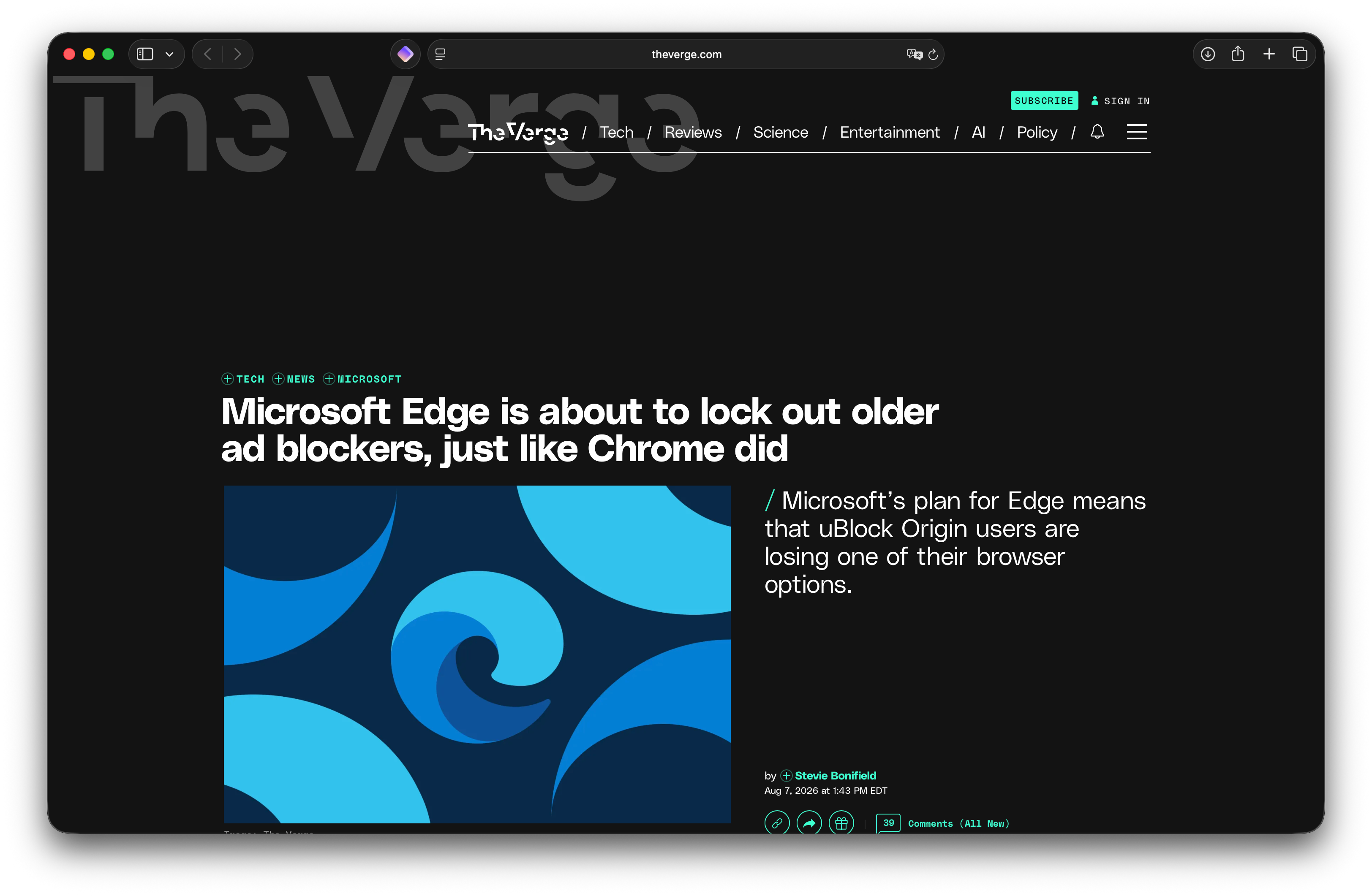Click the Microsoft Edge article headline

click(x=580, y=430)
